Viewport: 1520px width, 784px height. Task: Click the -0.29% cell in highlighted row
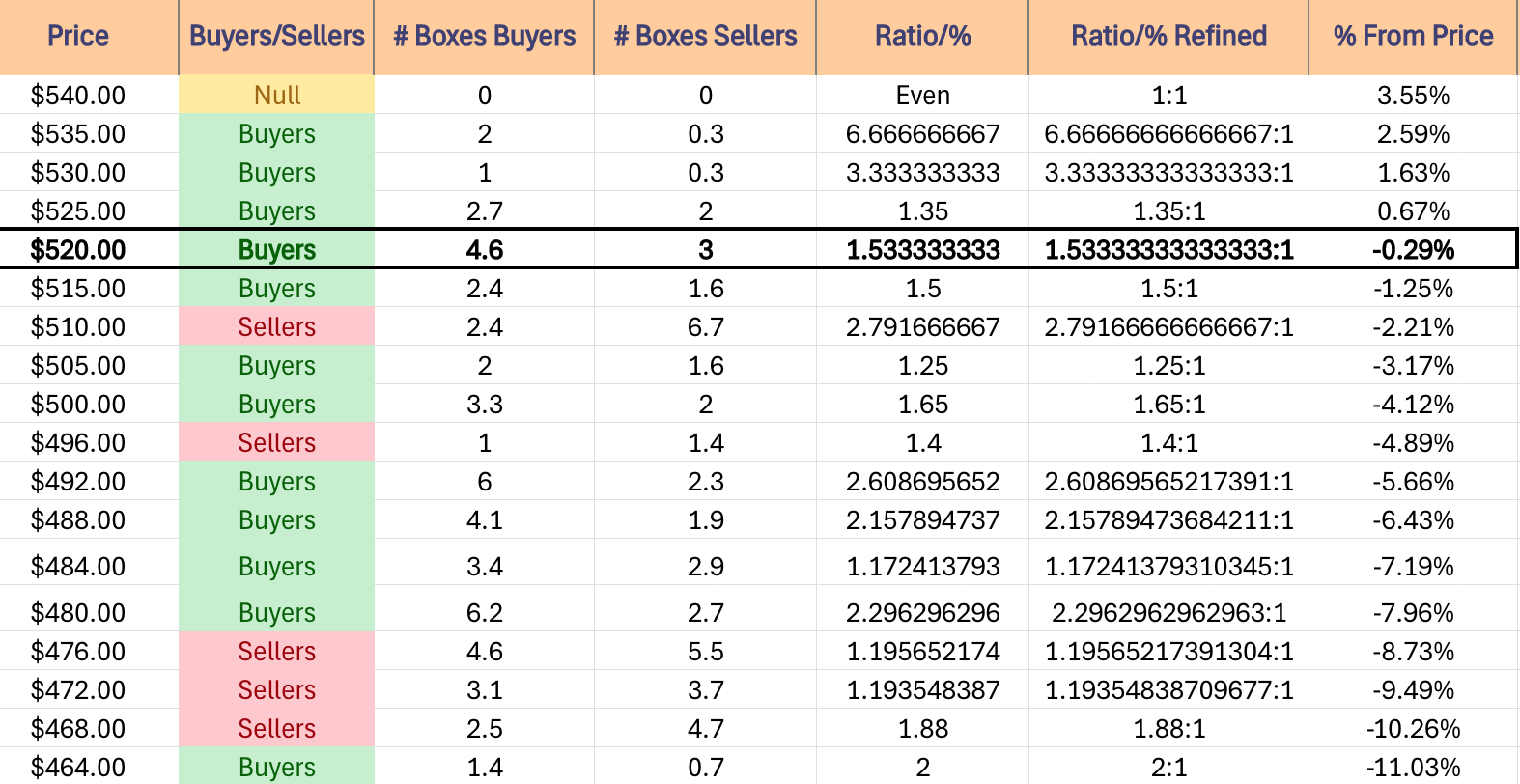pyautogui.click(x=1413, y=249)
